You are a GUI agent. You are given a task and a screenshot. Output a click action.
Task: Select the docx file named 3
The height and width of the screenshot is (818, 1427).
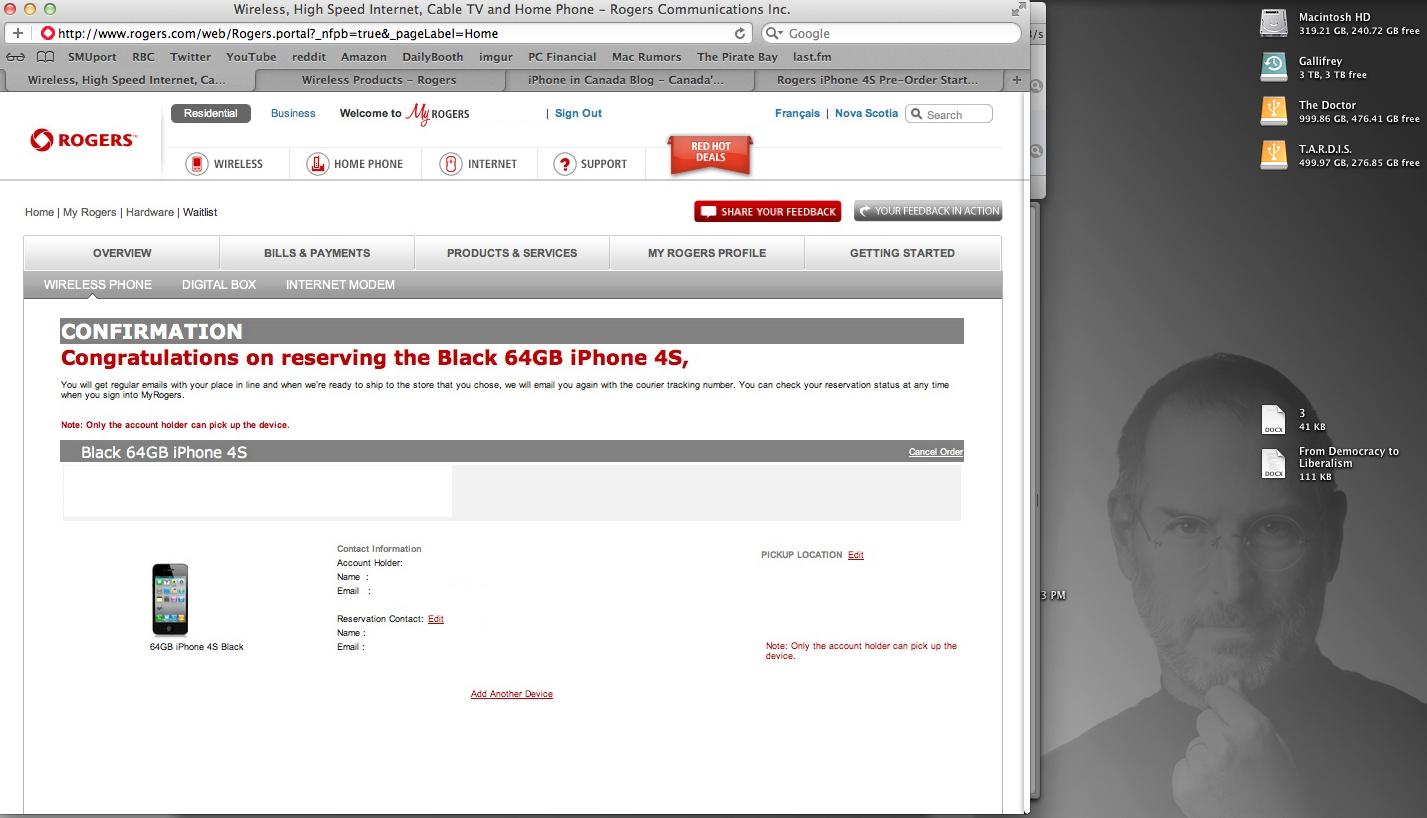coord(1273,419)
